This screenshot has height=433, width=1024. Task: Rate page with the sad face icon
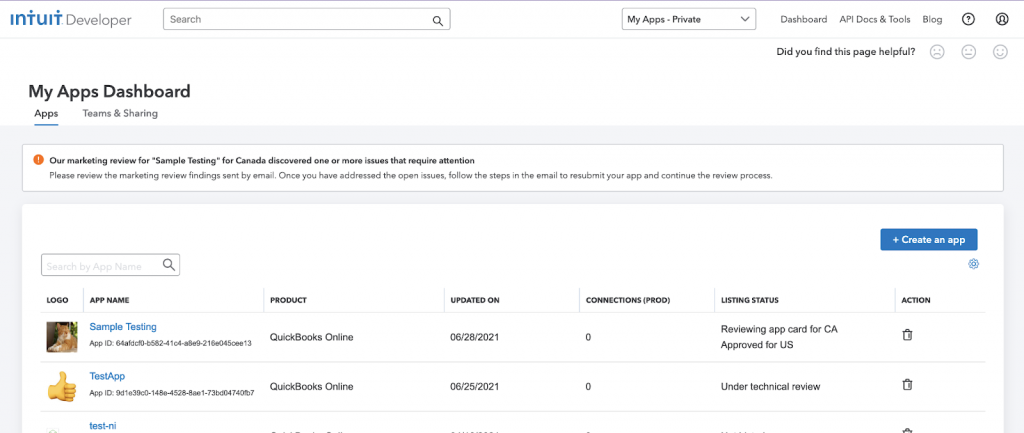tap(937, 52)
